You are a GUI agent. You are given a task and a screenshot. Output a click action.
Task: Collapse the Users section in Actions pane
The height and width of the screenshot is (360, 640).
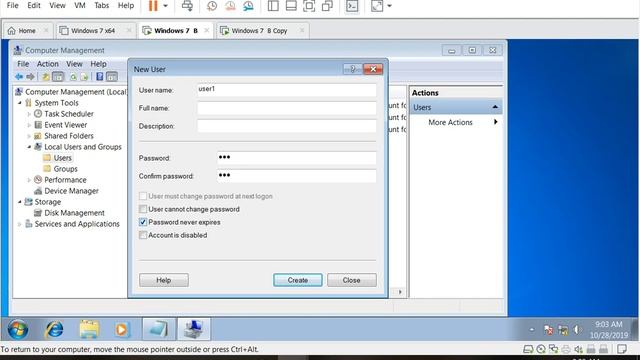(x=495, y=107)
